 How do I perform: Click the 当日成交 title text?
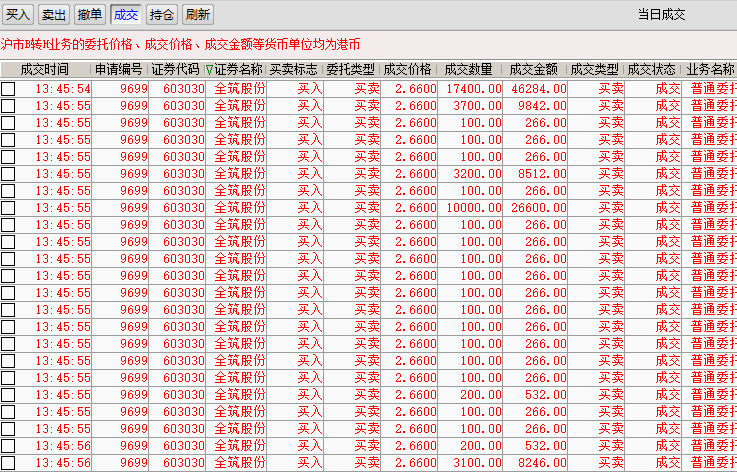[x=661, y=15]
